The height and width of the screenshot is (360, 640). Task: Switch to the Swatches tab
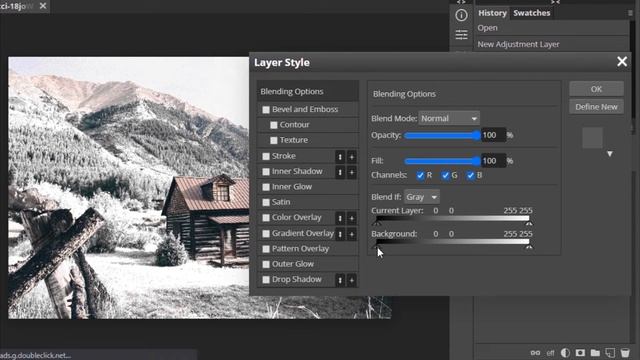(x=531, y=13)
